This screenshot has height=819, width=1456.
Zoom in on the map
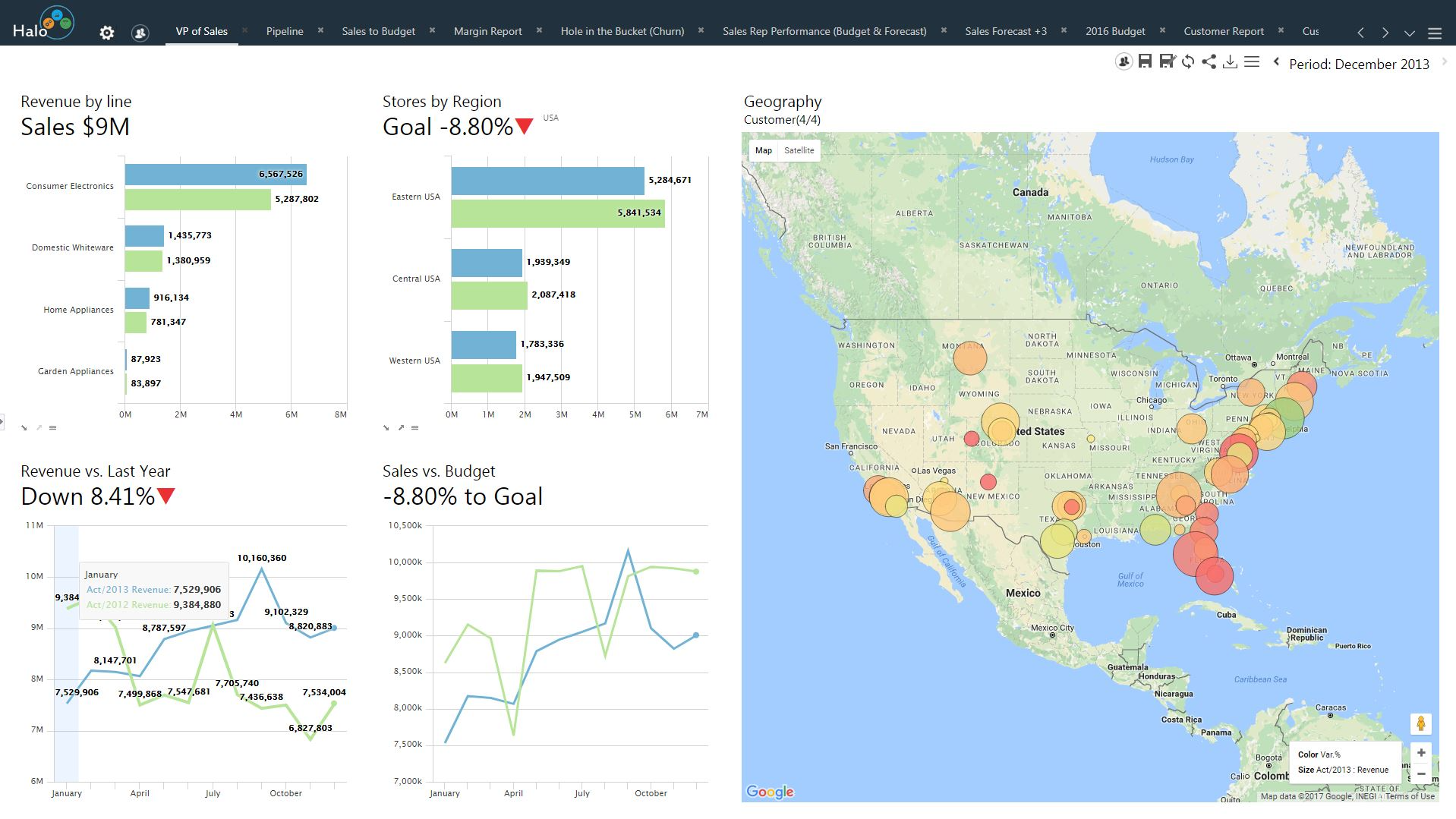tap(1420, 753)
